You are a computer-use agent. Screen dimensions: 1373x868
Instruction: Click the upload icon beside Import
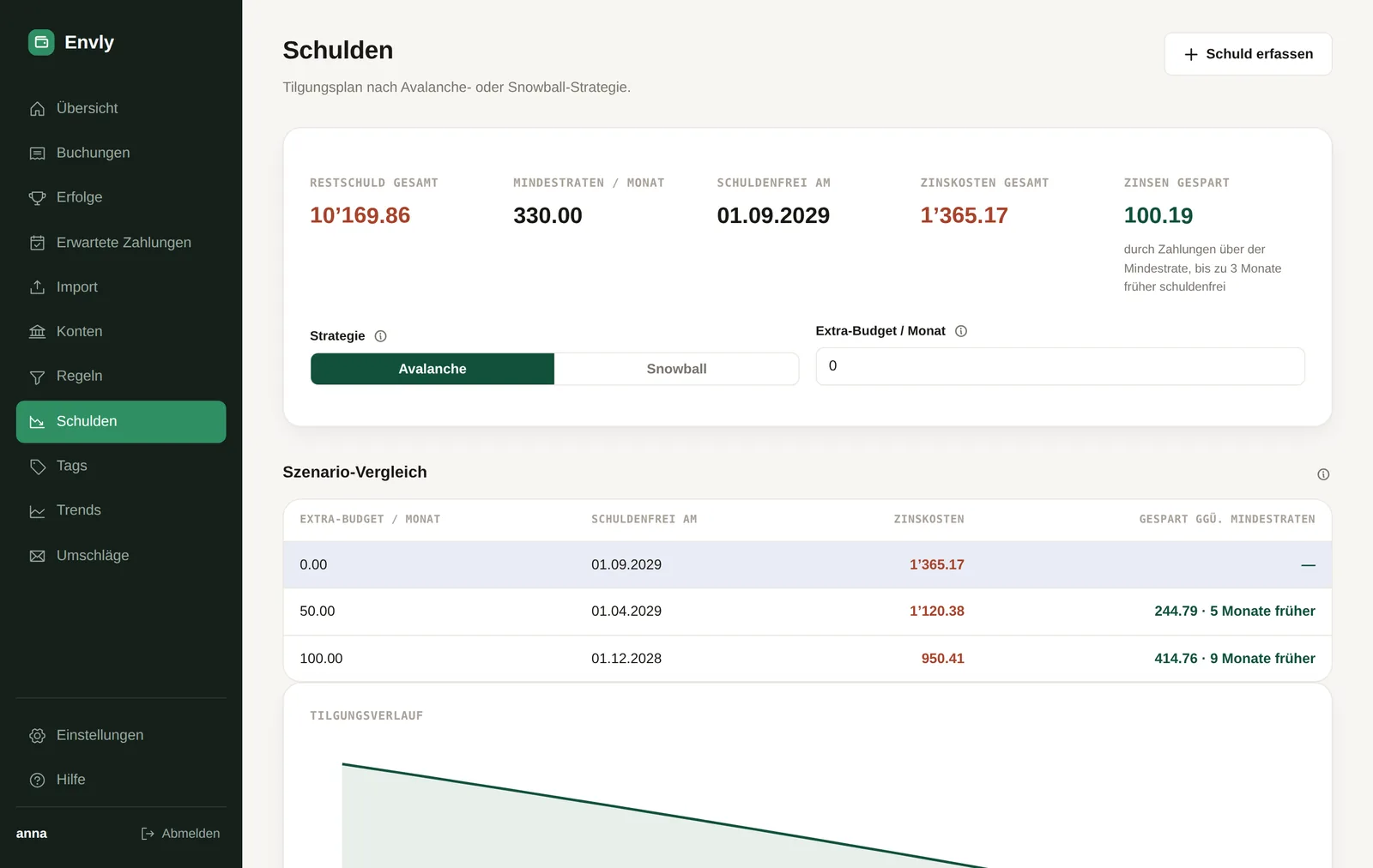point(37,287)
